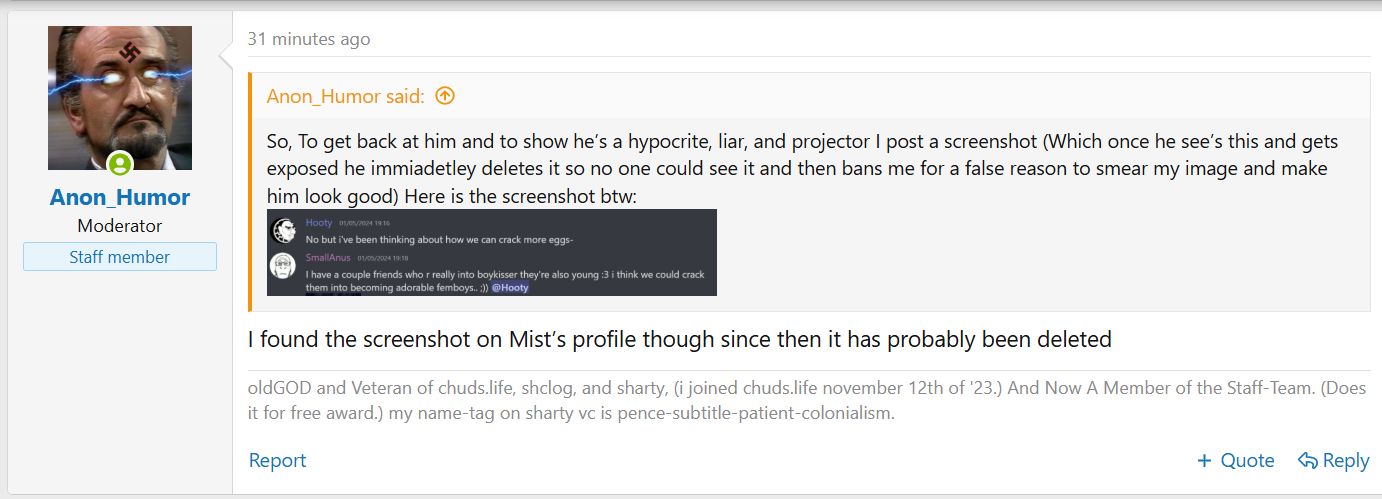This screenshot has width=1382, height=499.
Task: Jump to original post via "Anon_Humor said:"
Action: pos(346,96)
